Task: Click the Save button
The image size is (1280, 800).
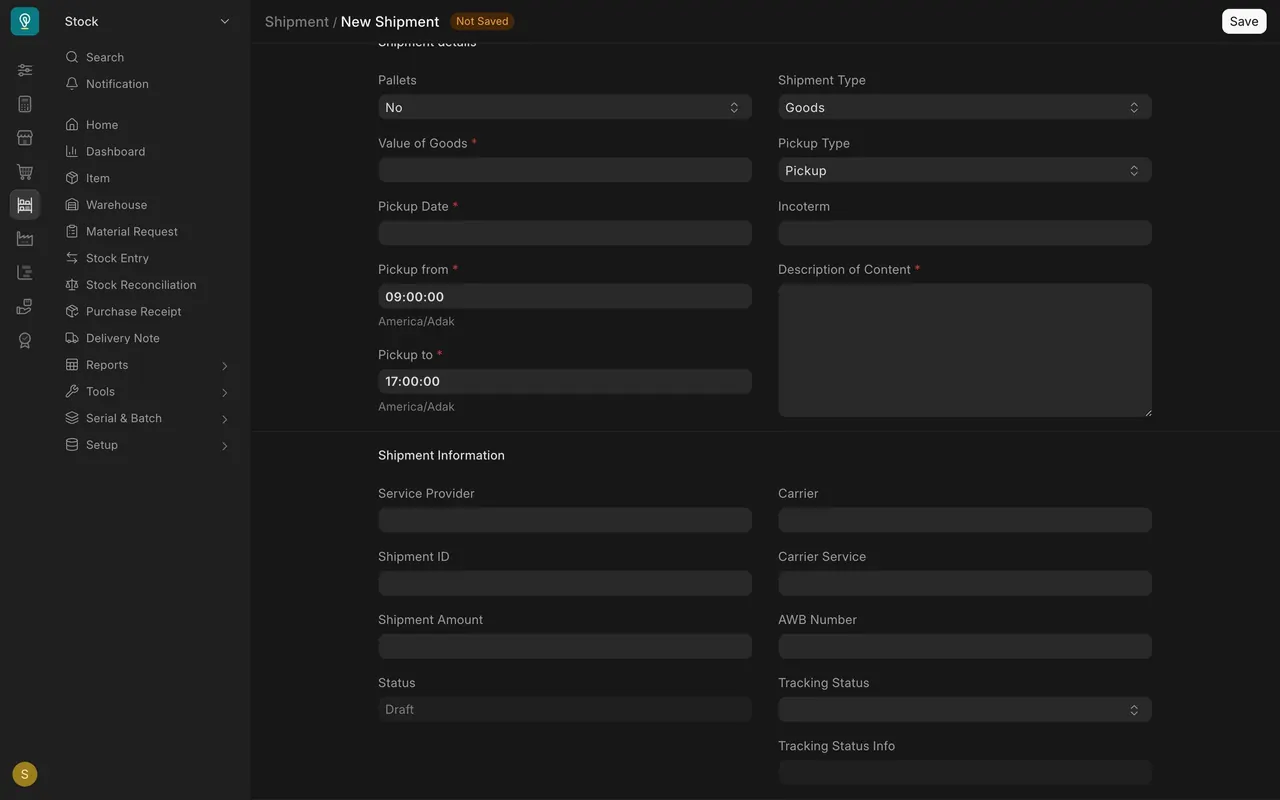Action: click(1244, 21)
